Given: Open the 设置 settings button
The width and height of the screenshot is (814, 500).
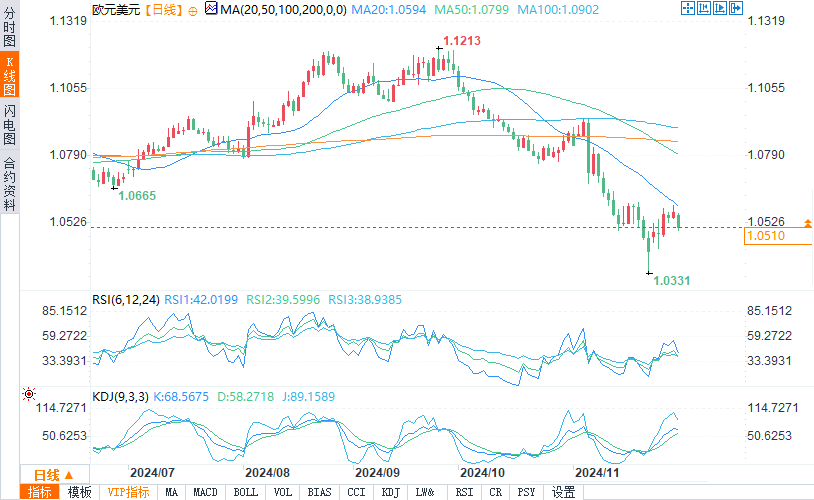Looking at the screenshot, I should [x=564, y=492].
